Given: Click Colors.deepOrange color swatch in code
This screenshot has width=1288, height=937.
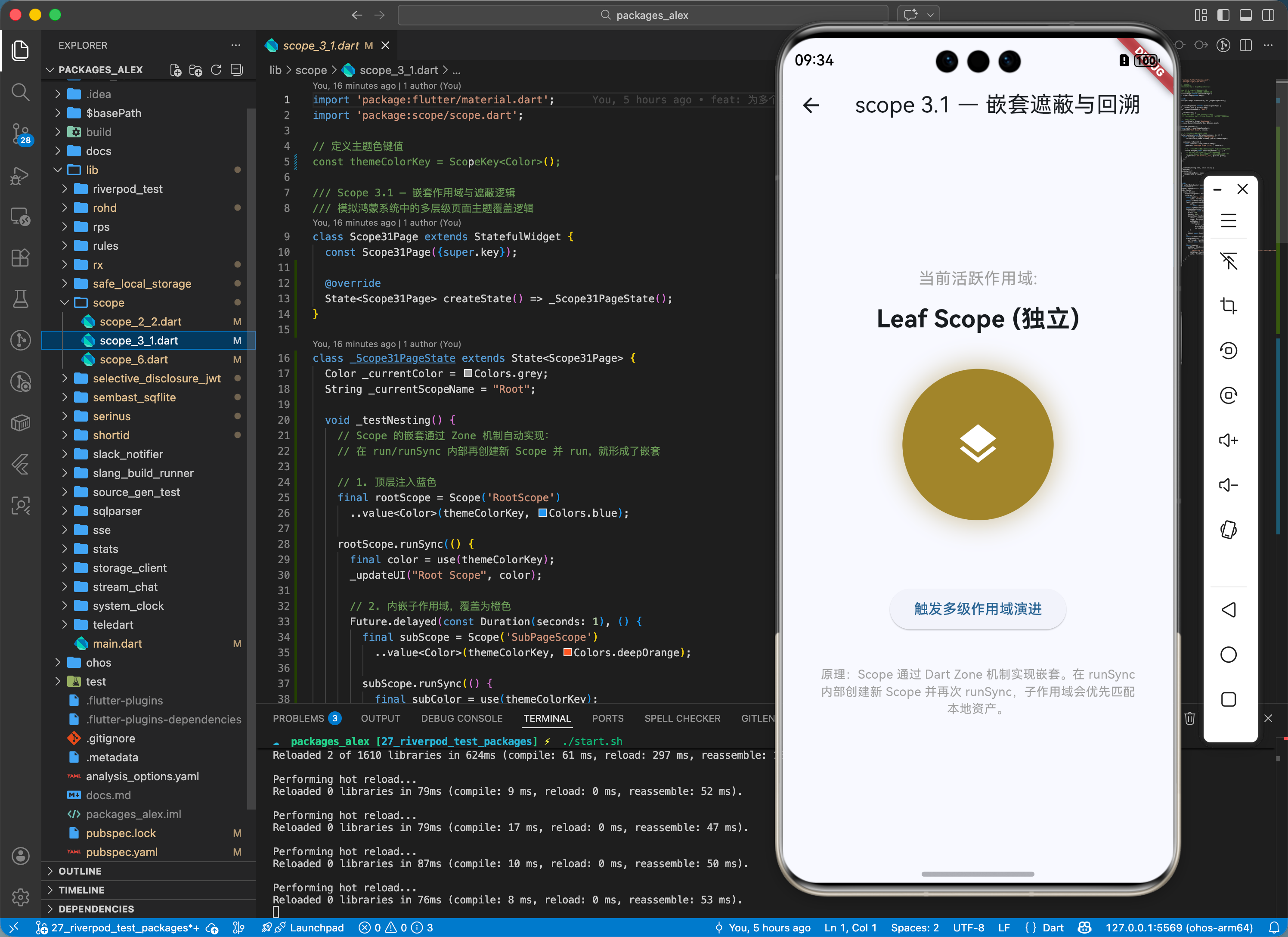Looking at the screenshot, I should (567, 652).
